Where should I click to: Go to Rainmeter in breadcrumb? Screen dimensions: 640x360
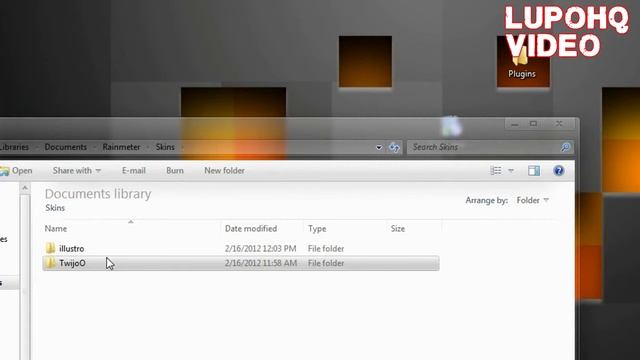[121, 147]
